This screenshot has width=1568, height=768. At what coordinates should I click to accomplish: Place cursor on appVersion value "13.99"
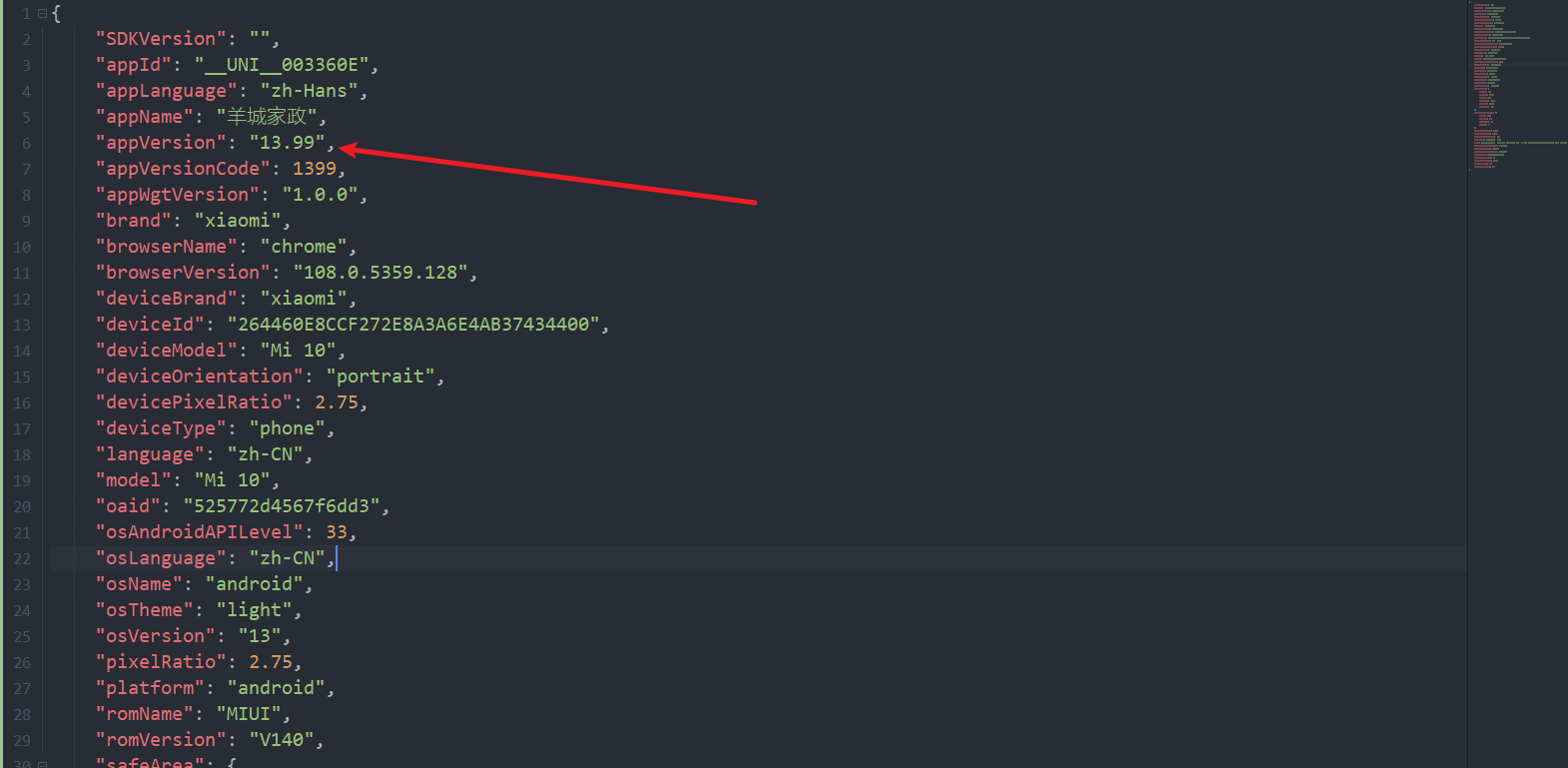(x=287, y=143)
